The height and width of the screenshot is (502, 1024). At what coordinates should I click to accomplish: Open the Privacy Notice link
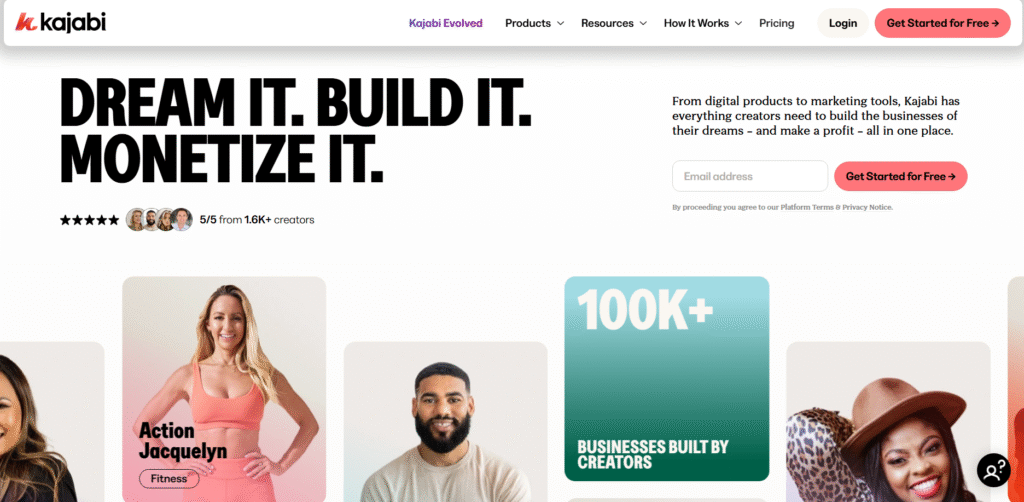(867, 208)
